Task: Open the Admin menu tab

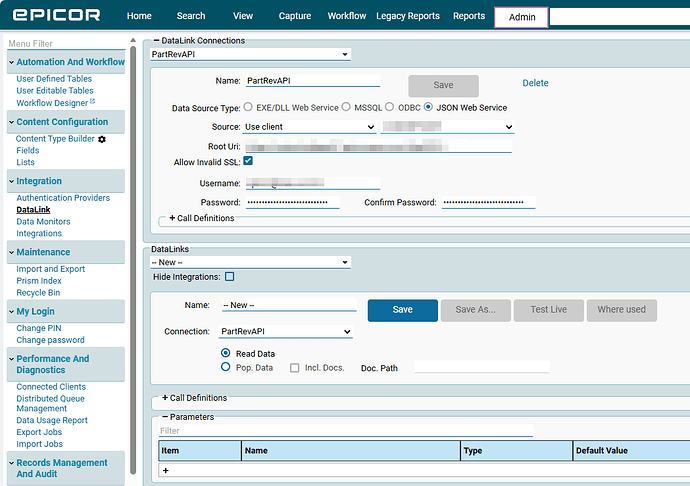Action: coord(521,17)
